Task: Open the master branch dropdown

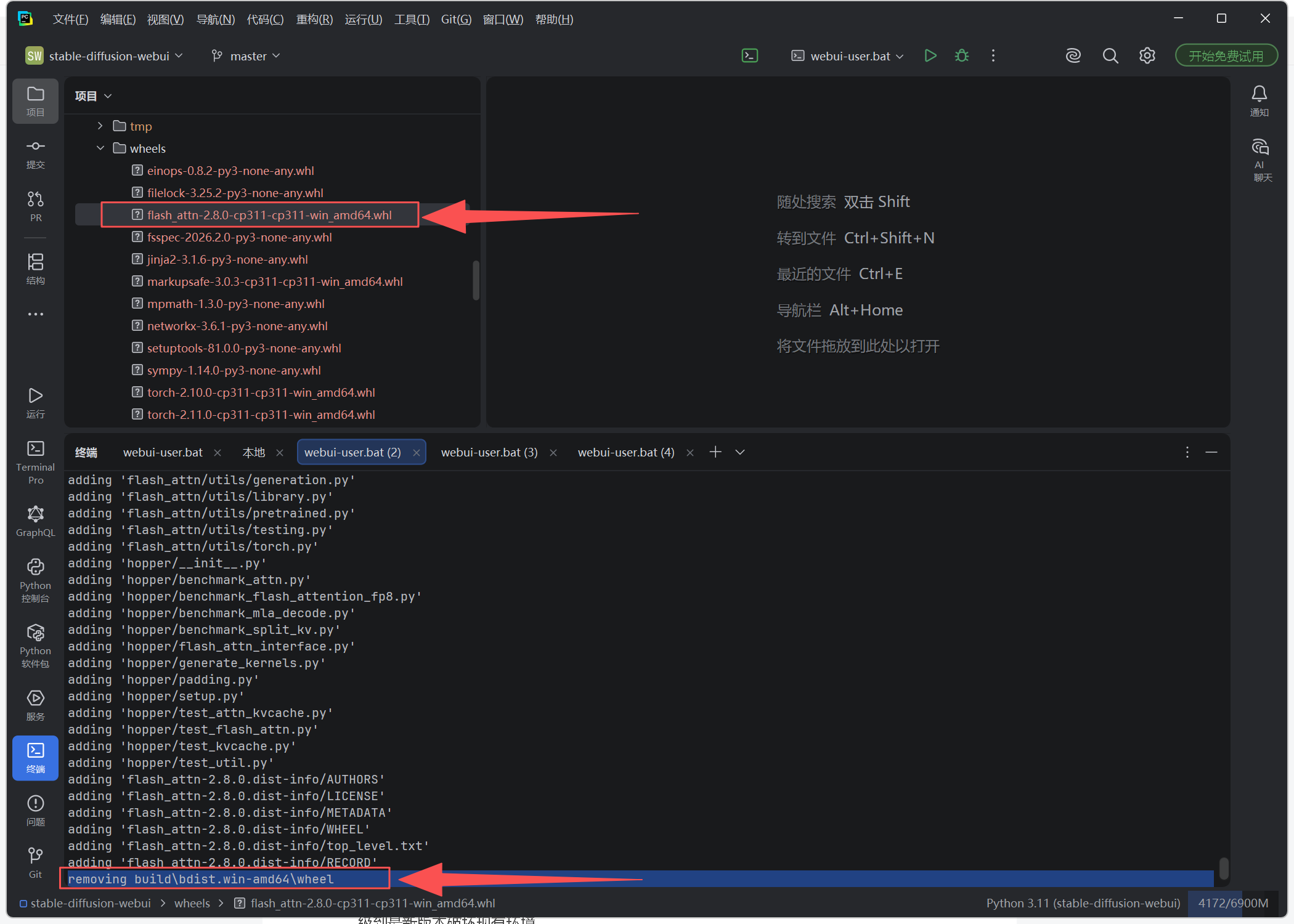Action: click(x=246, y=56)
